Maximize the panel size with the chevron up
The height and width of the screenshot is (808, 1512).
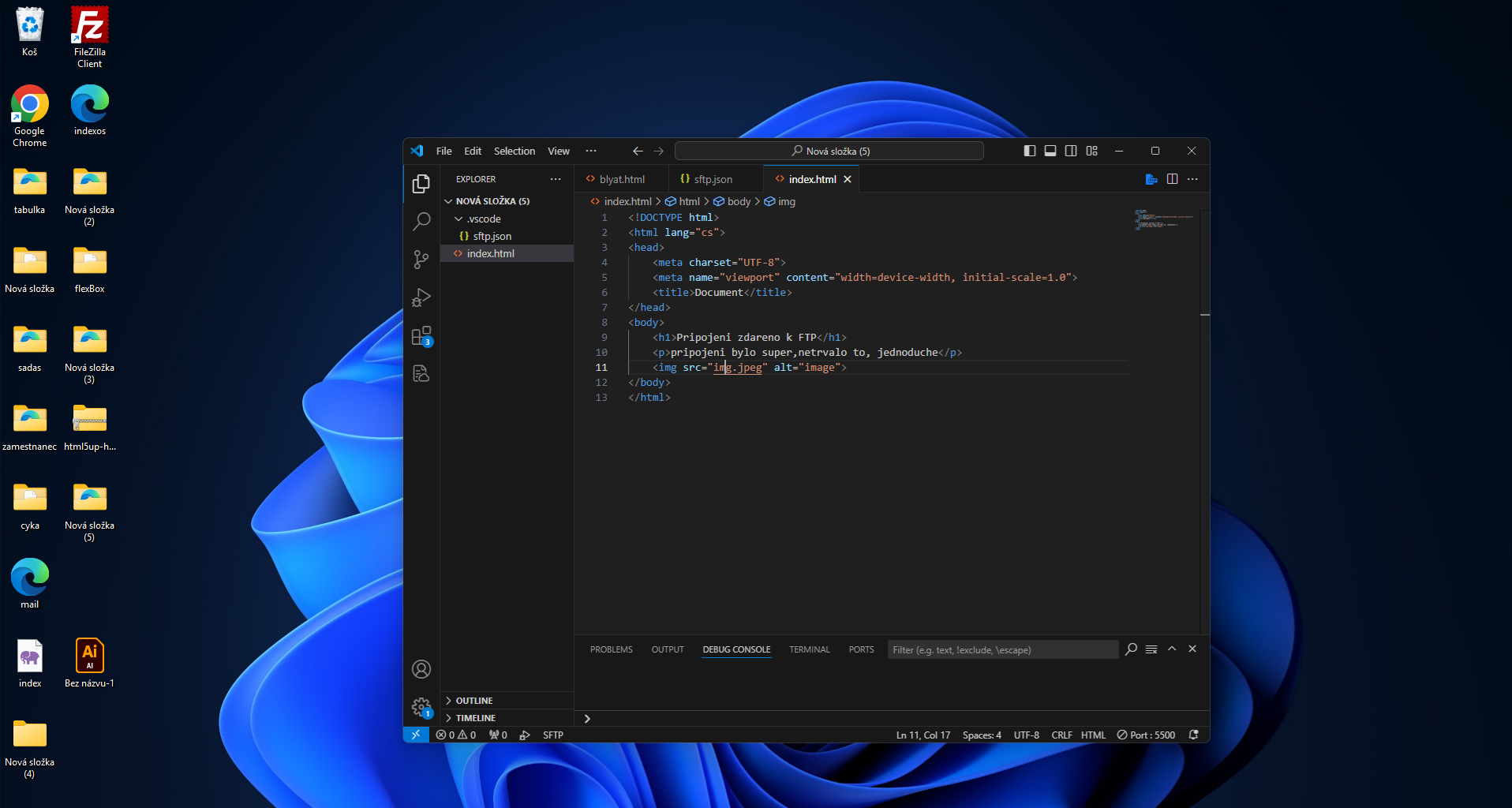pos(1172,649)
